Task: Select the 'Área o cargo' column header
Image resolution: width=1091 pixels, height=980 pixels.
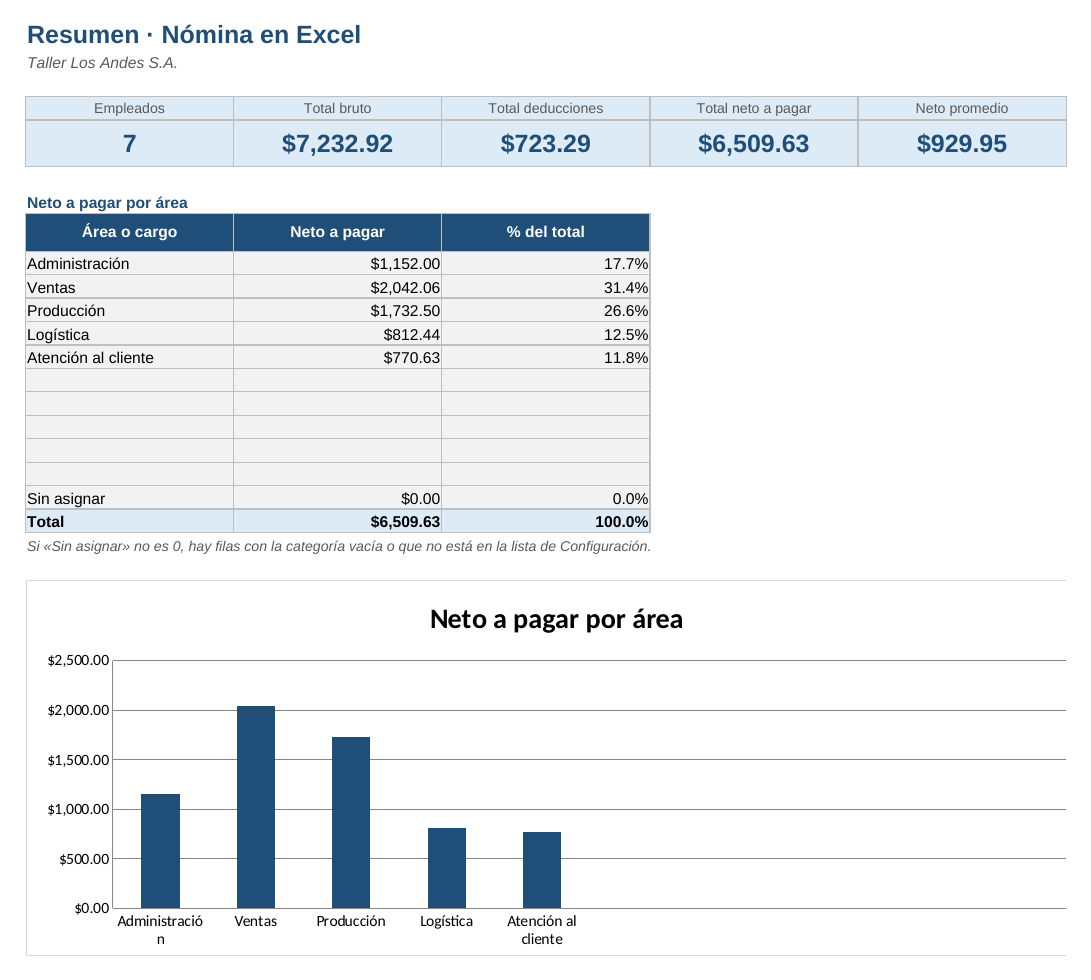Action: pos(129,232)
